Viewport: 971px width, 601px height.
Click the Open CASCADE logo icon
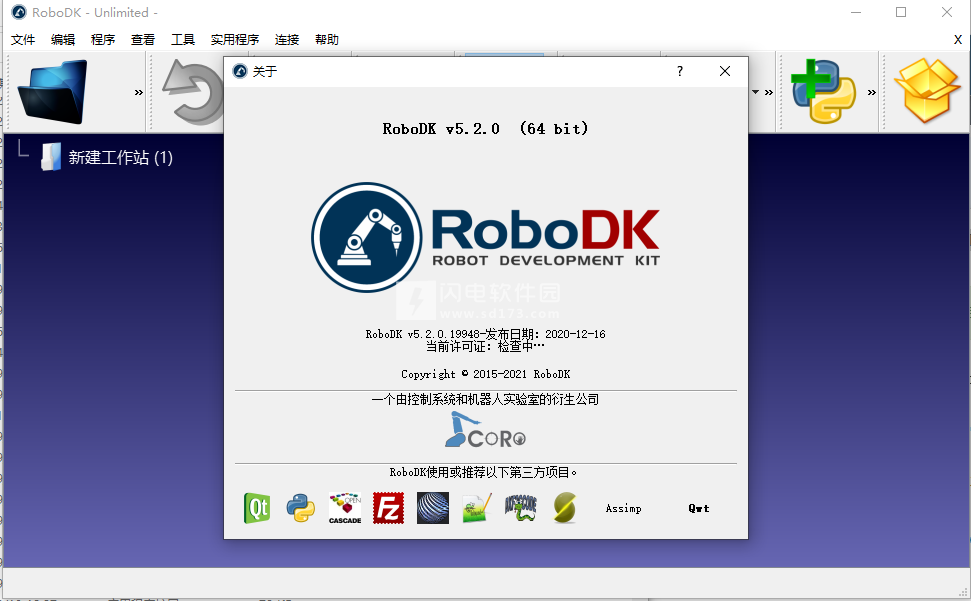tap(345, 508)
